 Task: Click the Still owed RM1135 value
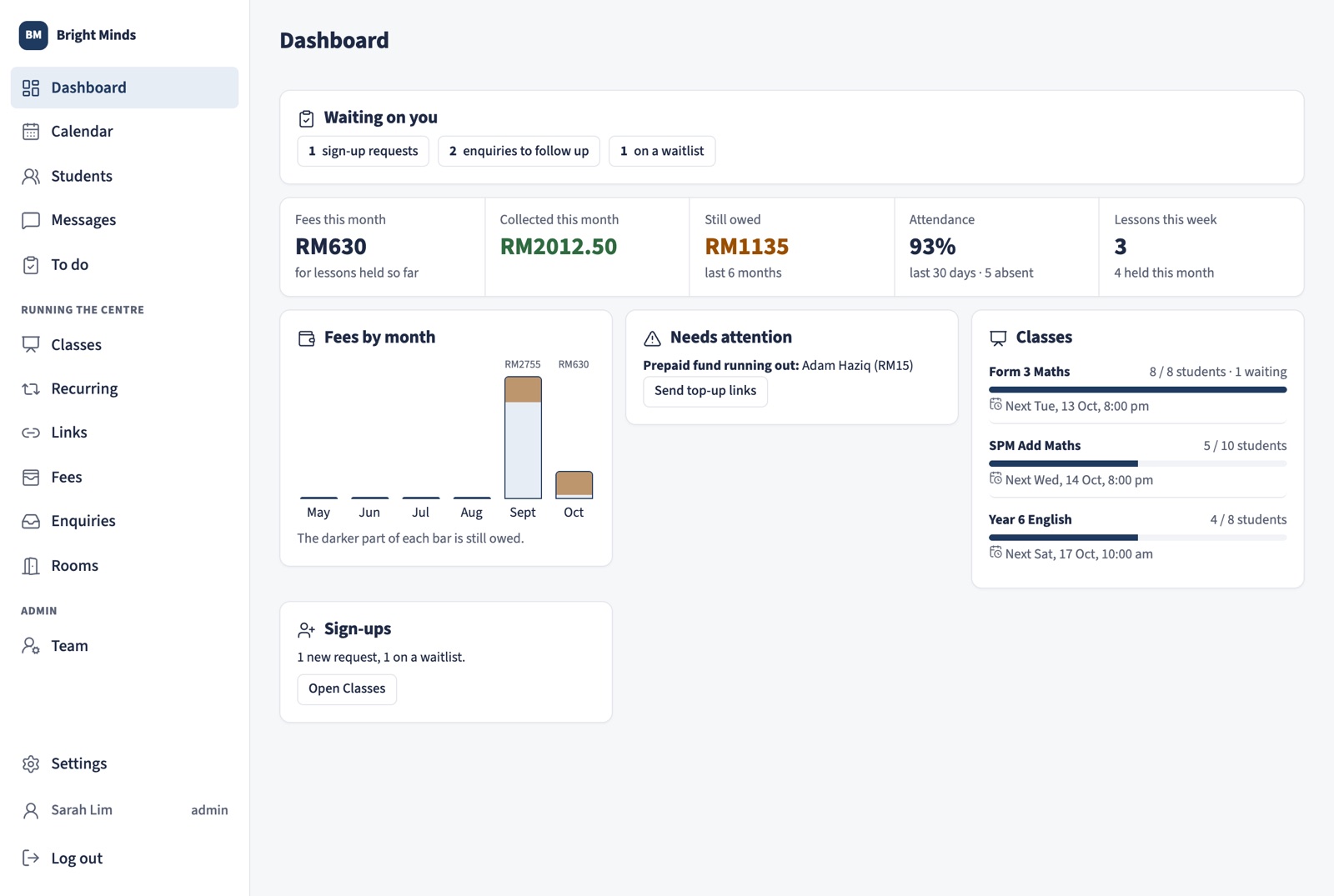[746, 247]
